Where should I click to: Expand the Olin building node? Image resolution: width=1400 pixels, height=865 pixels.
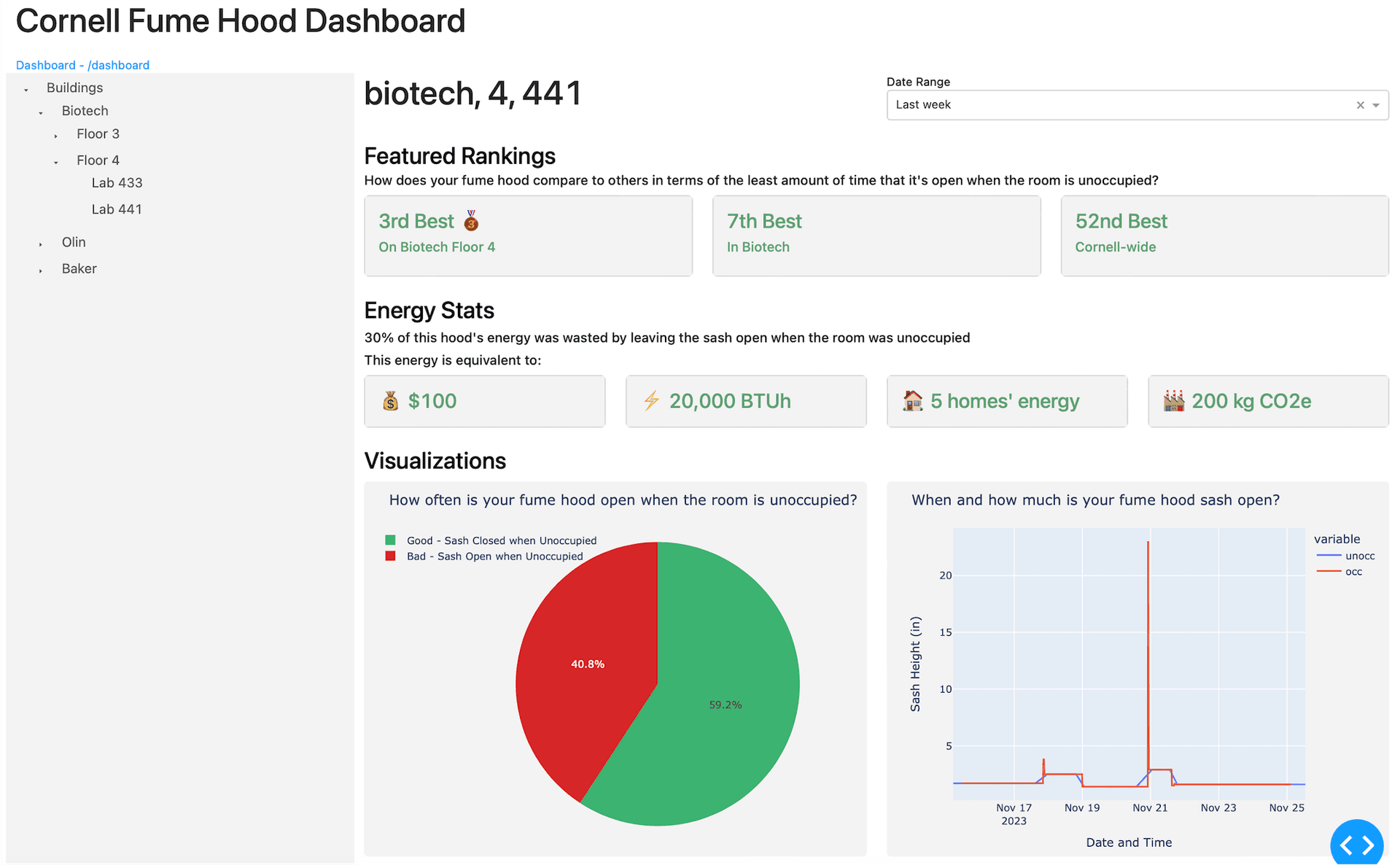tap(41, 244)
